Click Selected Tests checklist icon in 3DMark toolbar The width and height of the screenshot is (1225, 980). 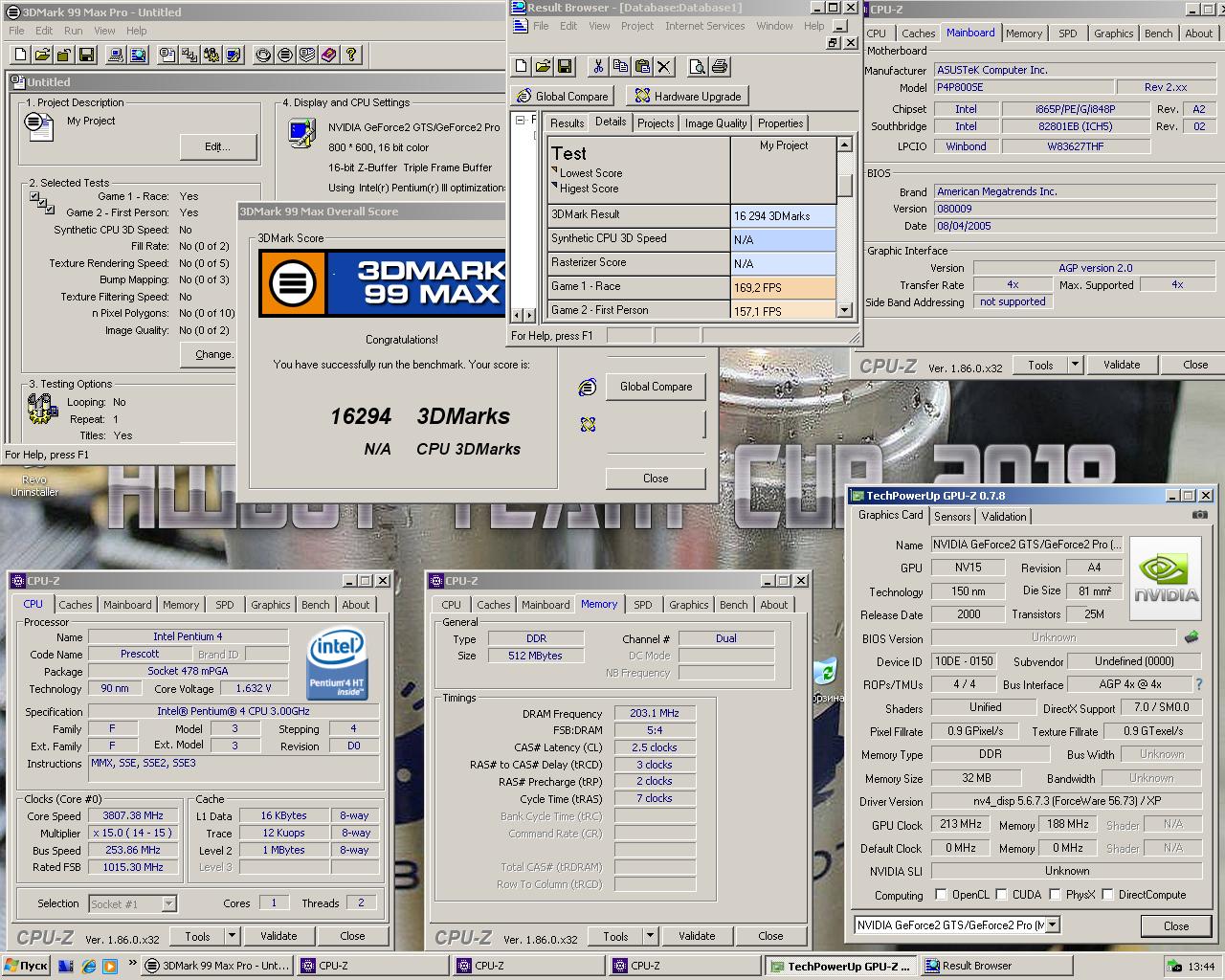pyautogui.click(x=189, y=55)
